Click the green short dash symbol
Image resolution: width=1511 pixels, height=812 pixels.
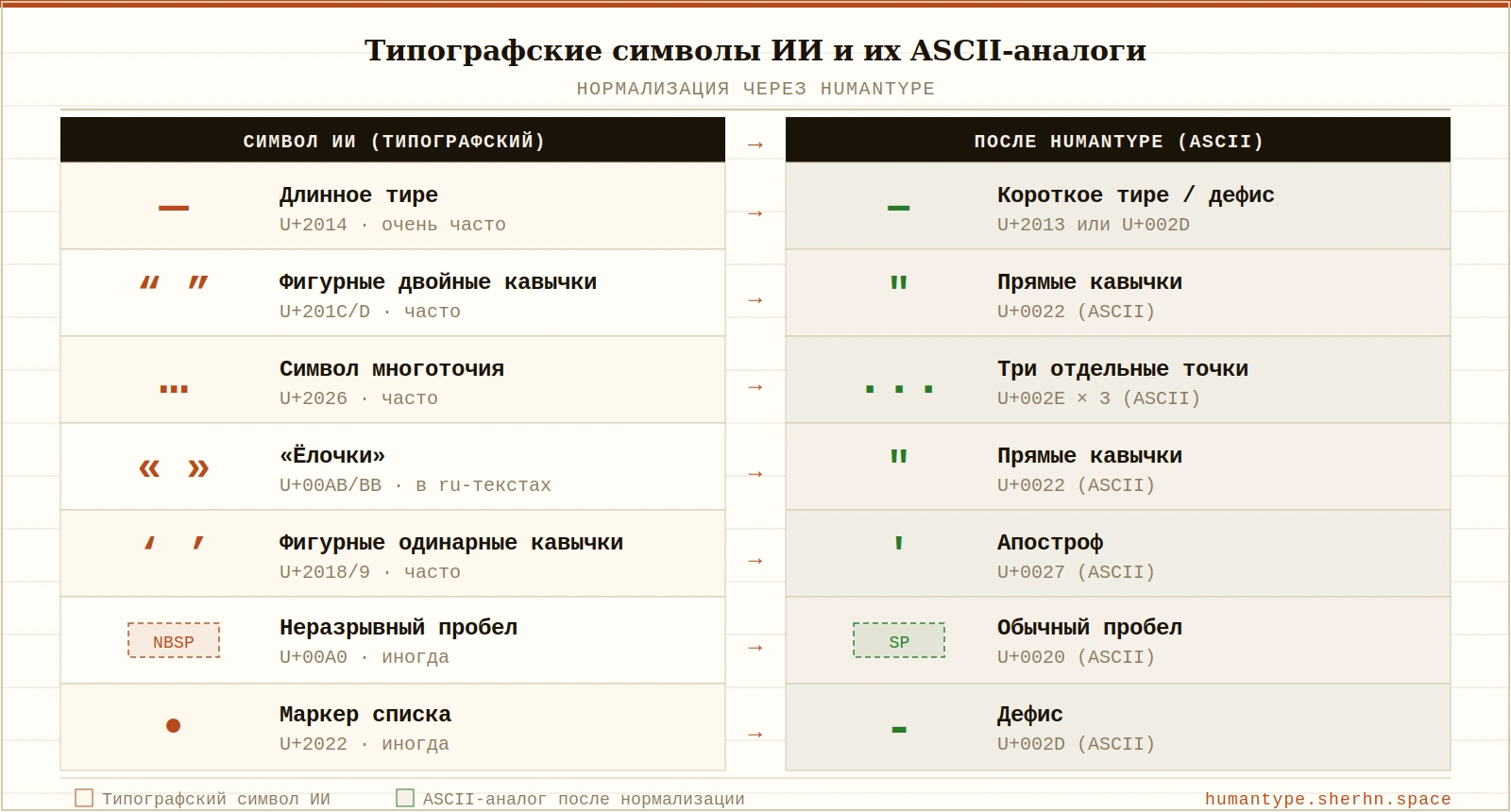[x=899, y=208]
